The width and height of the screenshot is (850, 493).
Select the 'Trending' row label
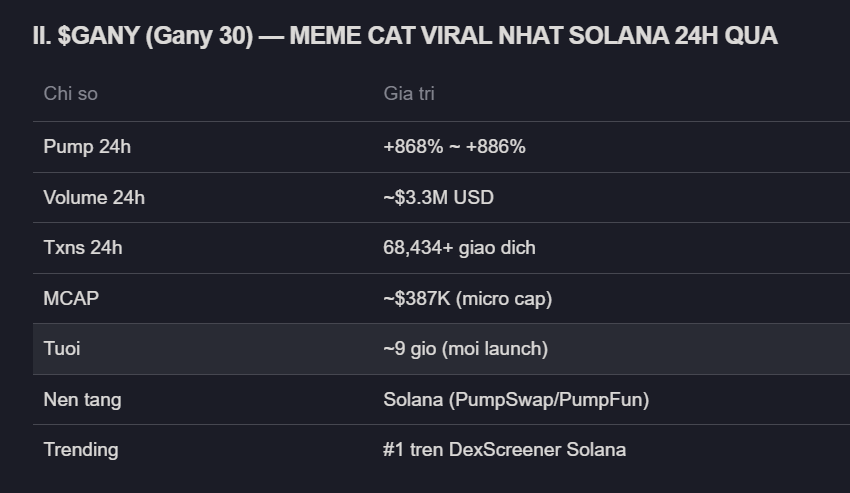80,450
